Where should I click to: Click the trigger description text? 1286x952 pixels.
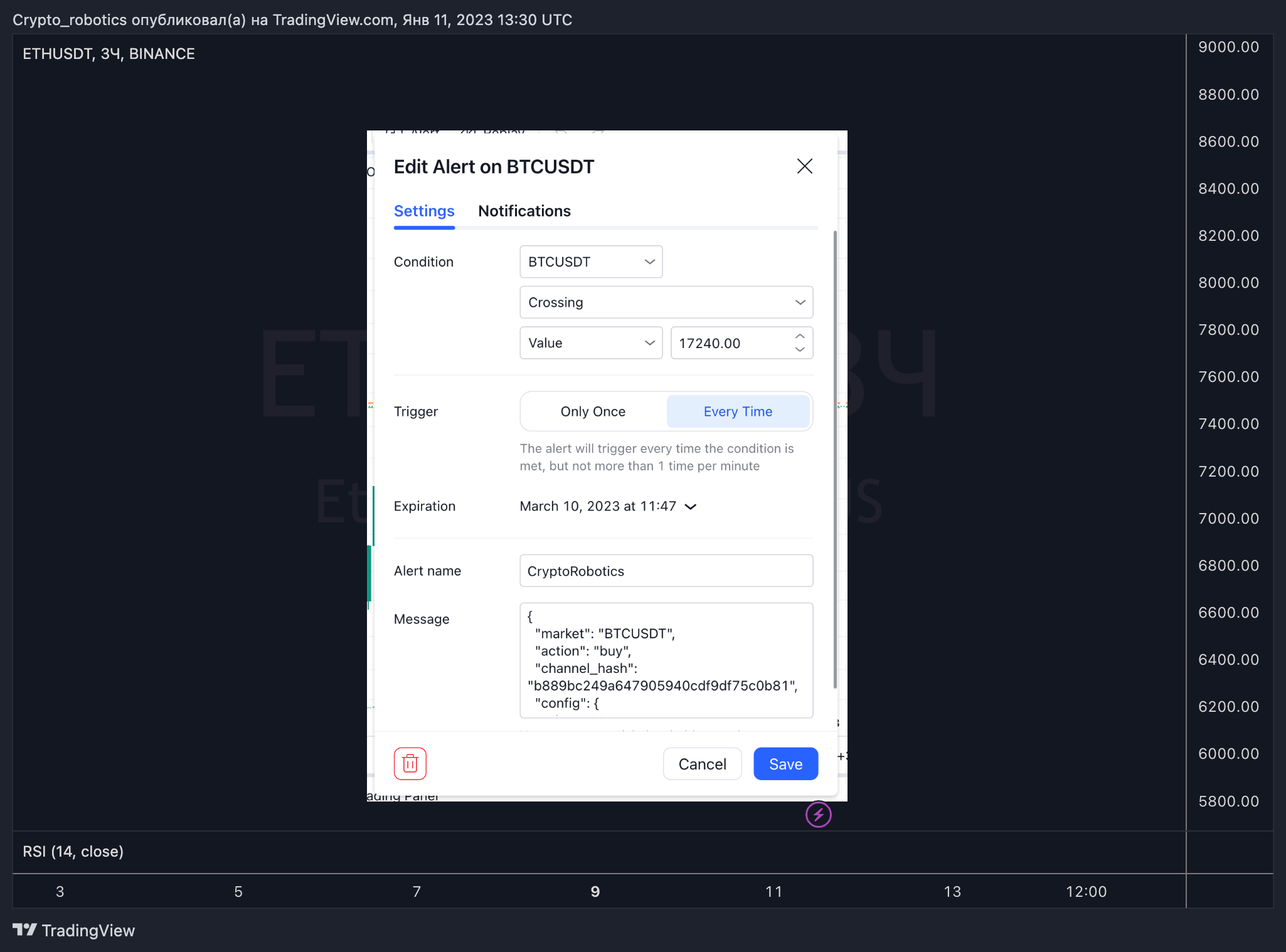[657, 457]
